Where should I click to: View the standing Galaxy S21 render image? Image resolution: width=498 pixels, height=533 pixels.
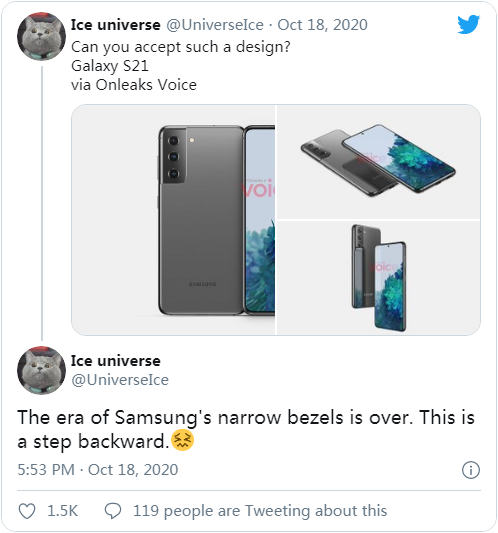point(379,278)
